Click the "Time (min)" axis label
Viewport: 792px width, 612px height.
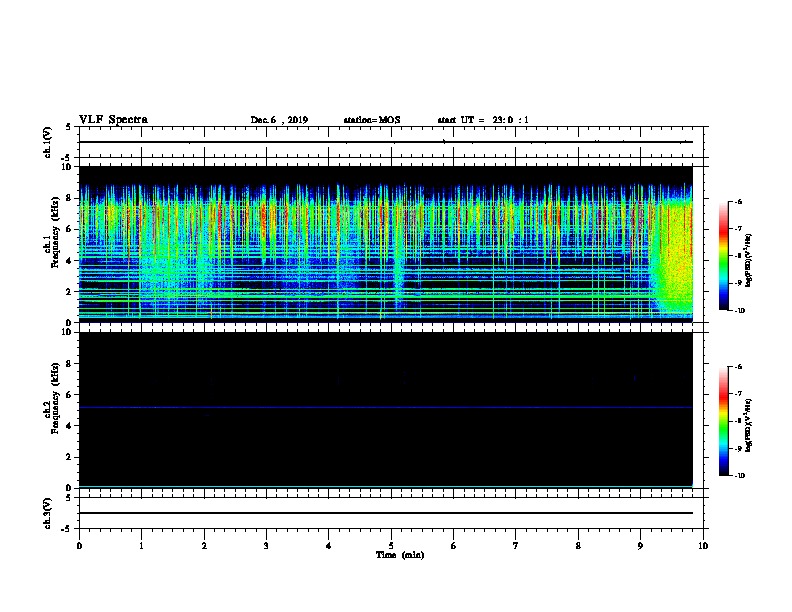coord(400,555)
